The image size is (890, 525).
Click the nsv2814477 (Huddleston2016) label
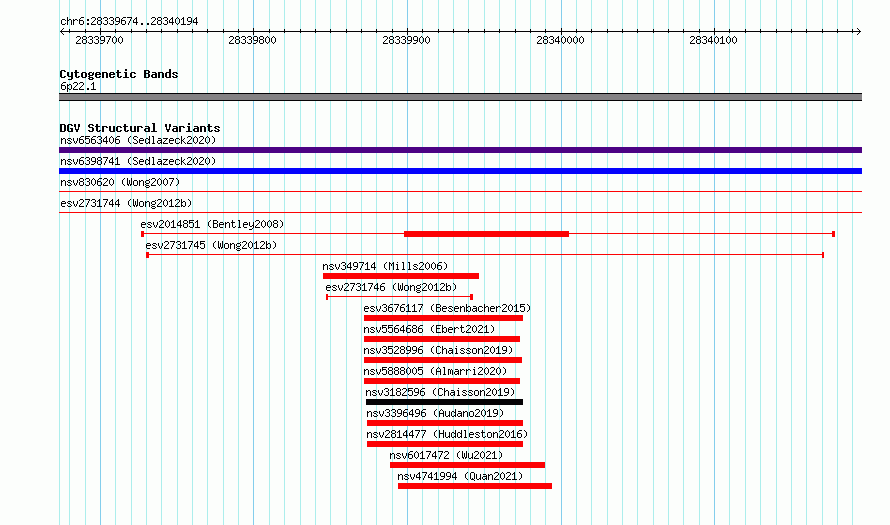[447, 434]
